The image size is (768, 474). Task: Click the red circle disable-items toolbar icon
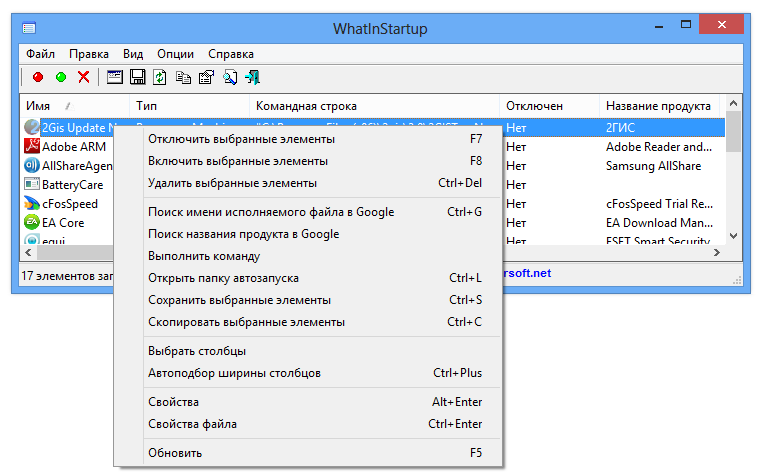(38, 77)
